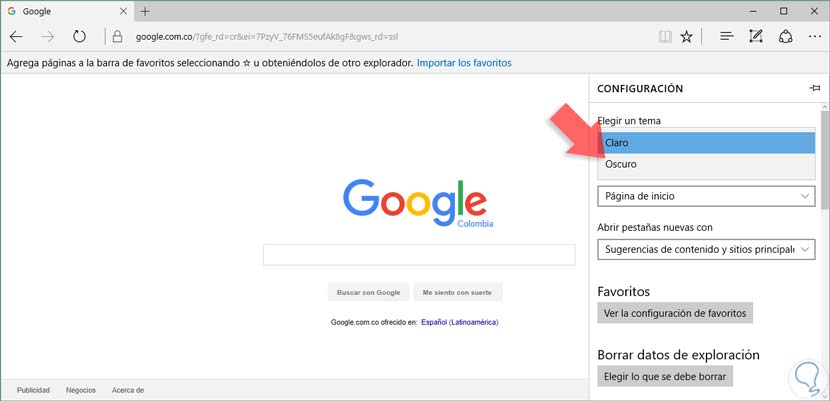
Task: Click the forward navigation arrow
Action: 48,37
